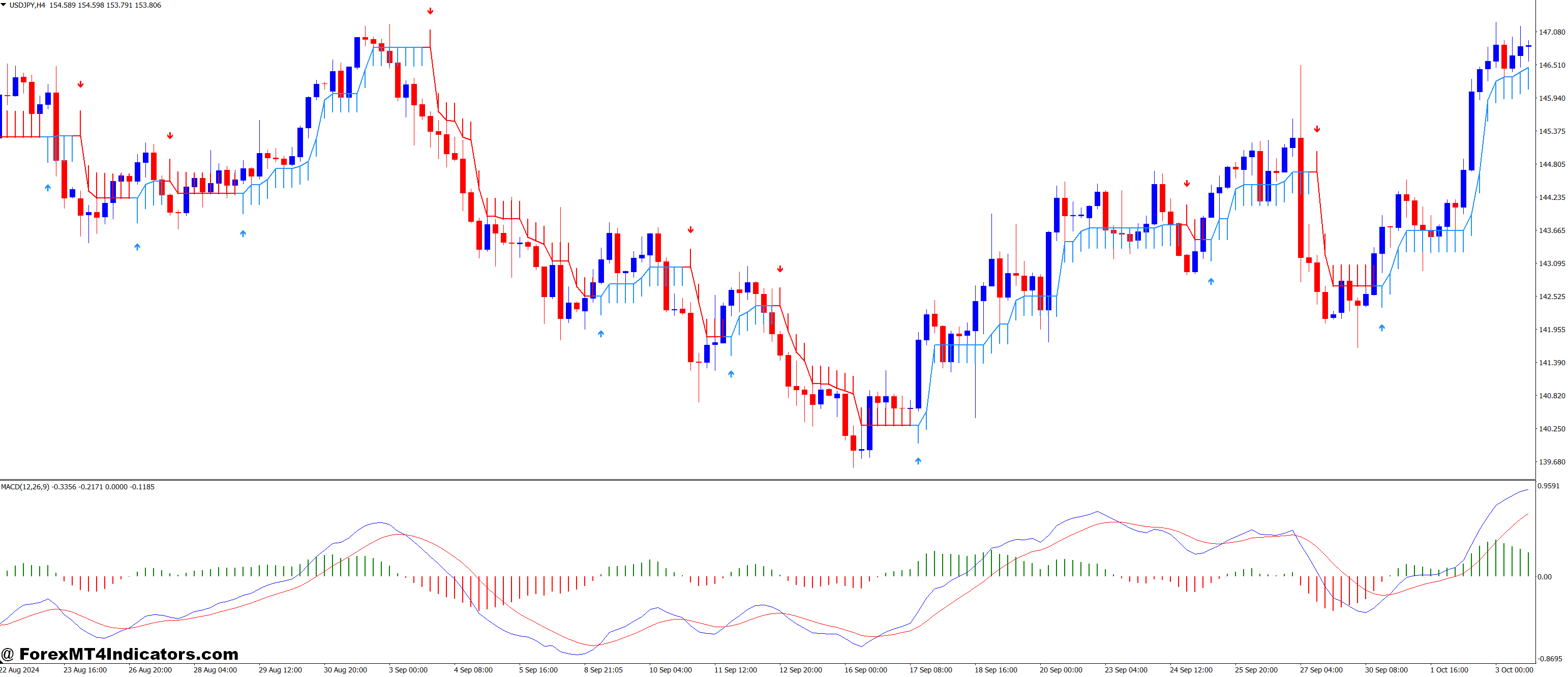Click the ForexMT4Indicators.com watermark link

(128, 655)
